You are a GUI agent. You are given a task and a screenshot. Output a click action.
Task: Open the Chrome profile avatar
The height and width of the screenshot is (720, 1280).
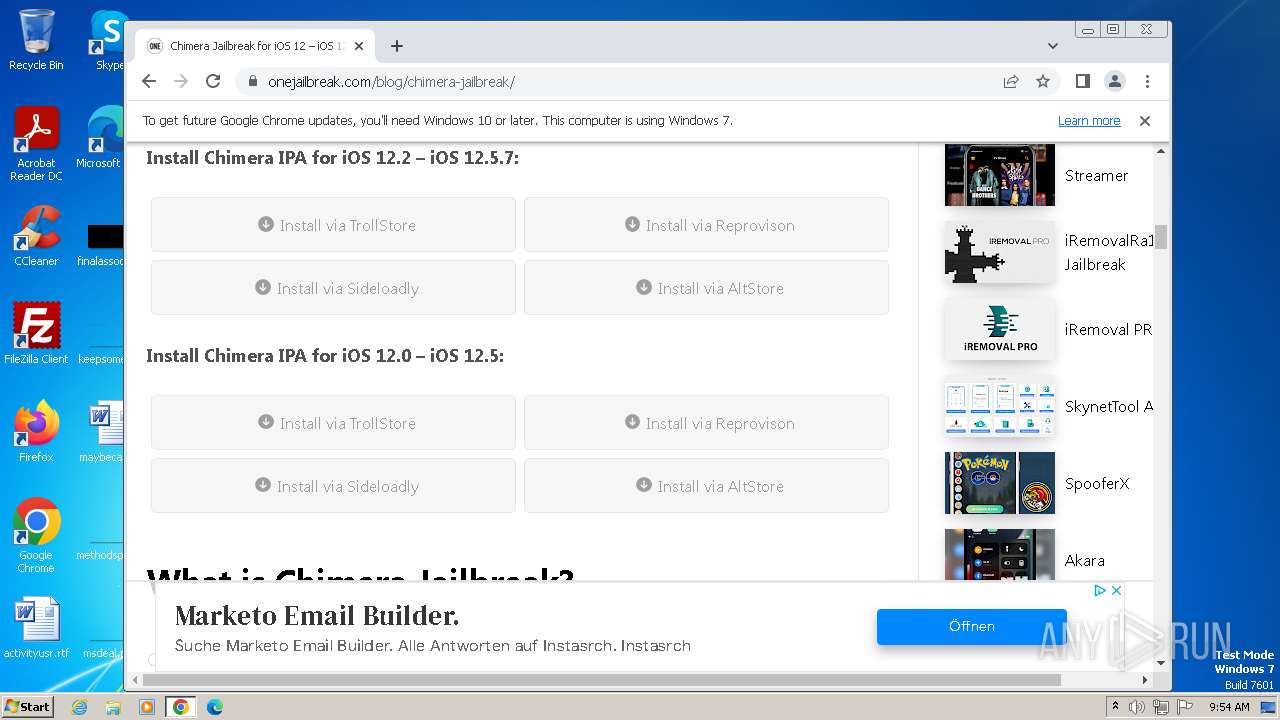(x=1114, y=81)
